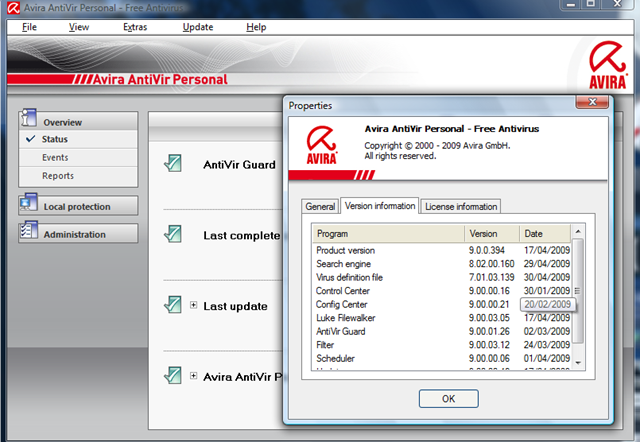Click version value 8.02.00.160
The image size is (640, 442).
click(491, 264)
